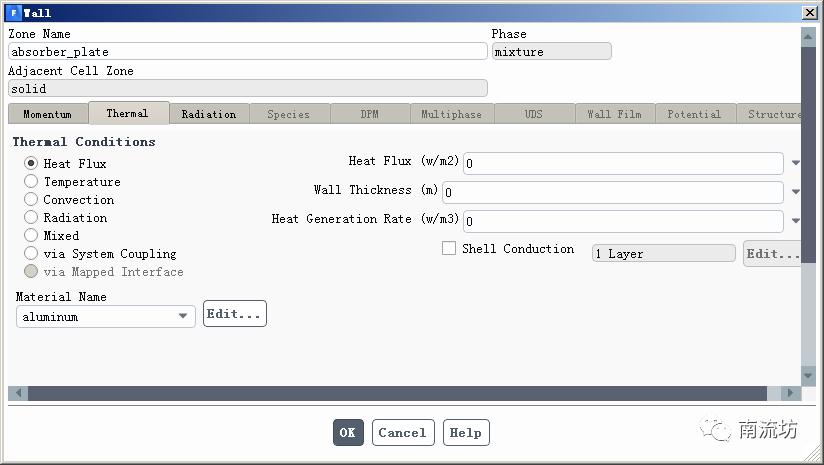Click the Phase mixture field
824x465 pixels.
(x=552, y=51)
